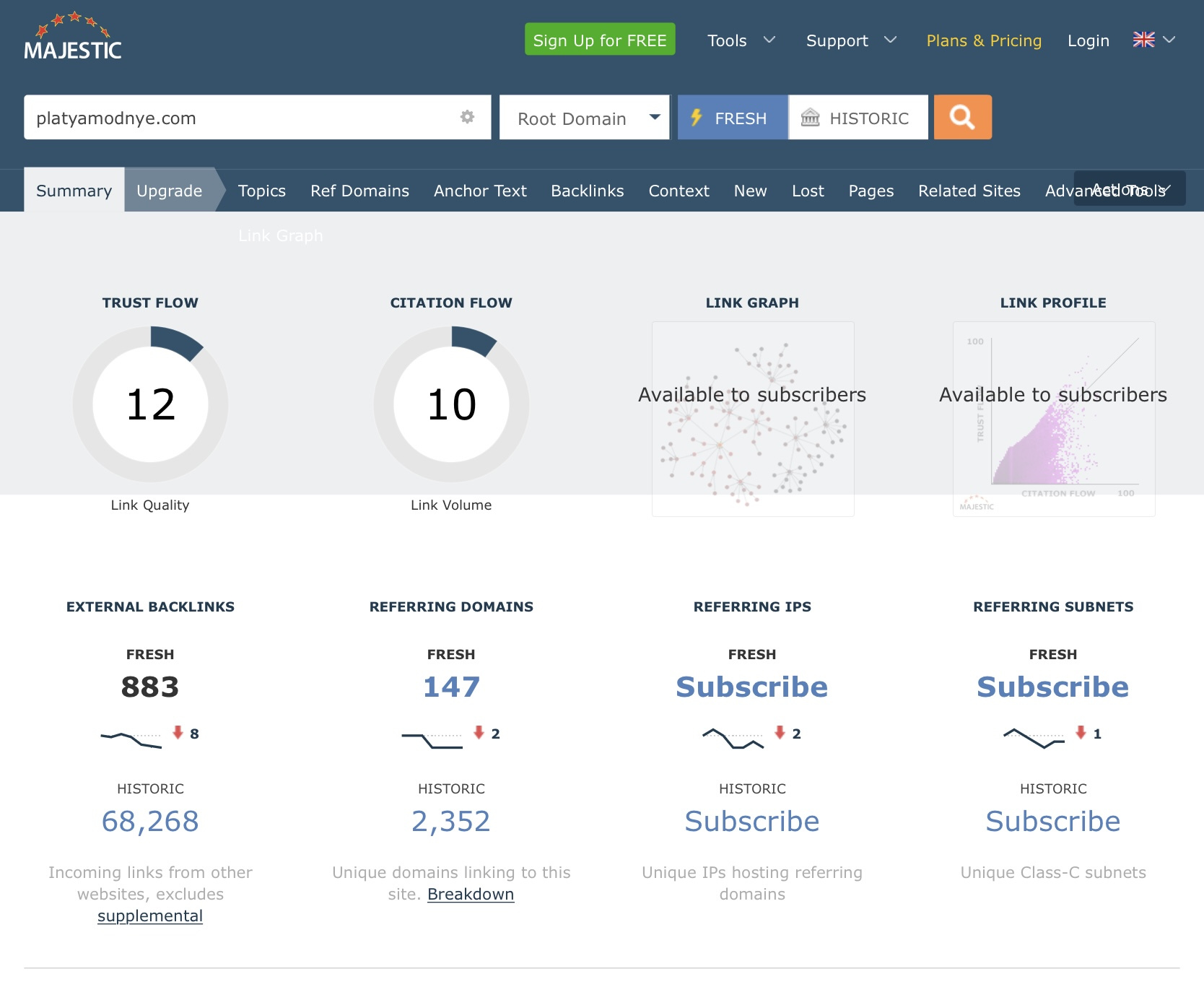Image resolution: width=1204 pixels, height=987 pixels.
Task: Click the UK flag language icon
Action: coord(1143,40)
